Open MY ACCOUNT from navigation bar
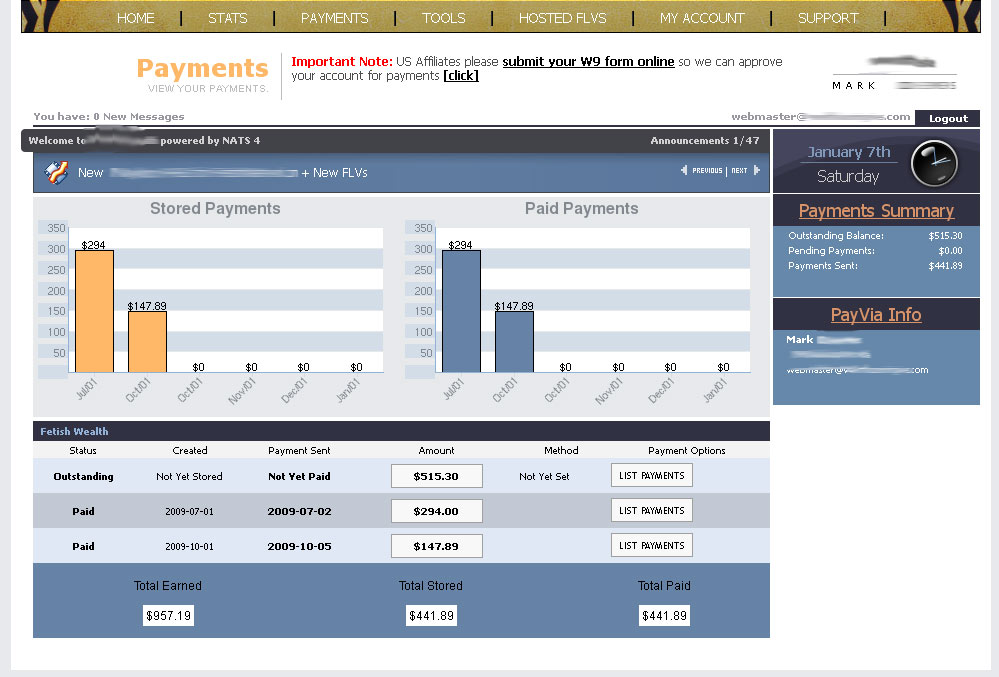999x677 pixels. coord(702,18)
